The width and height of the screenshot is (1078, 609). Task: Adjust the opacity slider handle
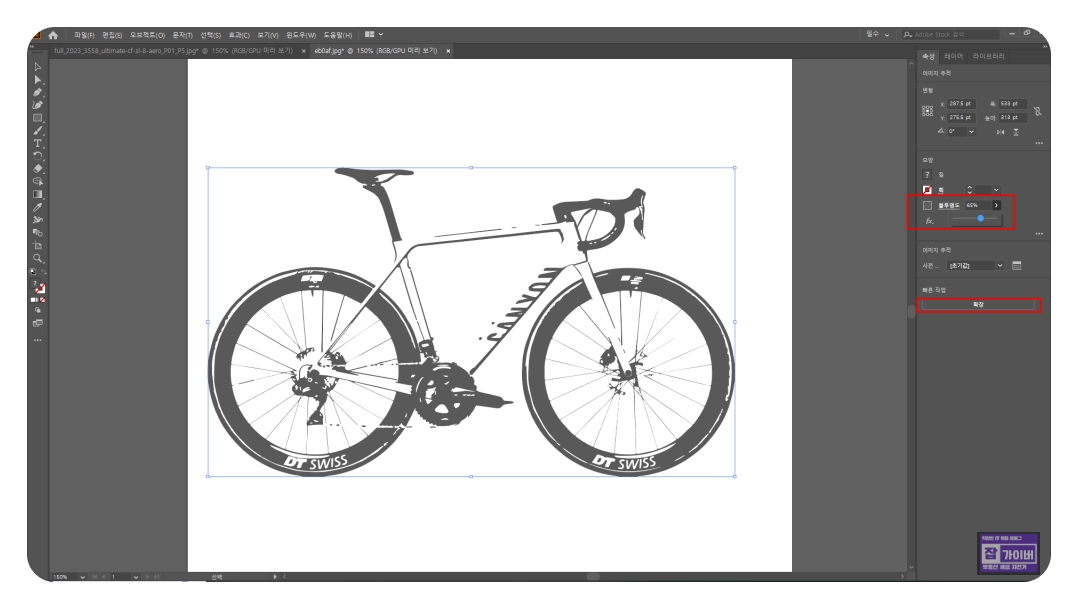point(980,219)
